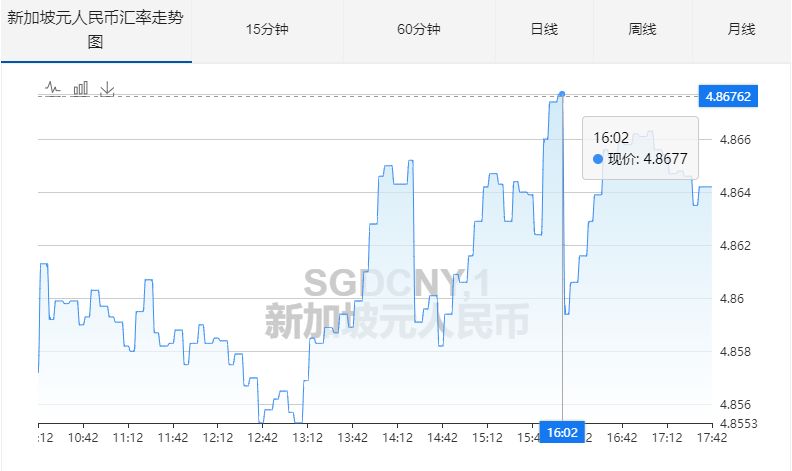Click the download chart image icon
The height and width of the screenshot is (471, 792).
107,89
